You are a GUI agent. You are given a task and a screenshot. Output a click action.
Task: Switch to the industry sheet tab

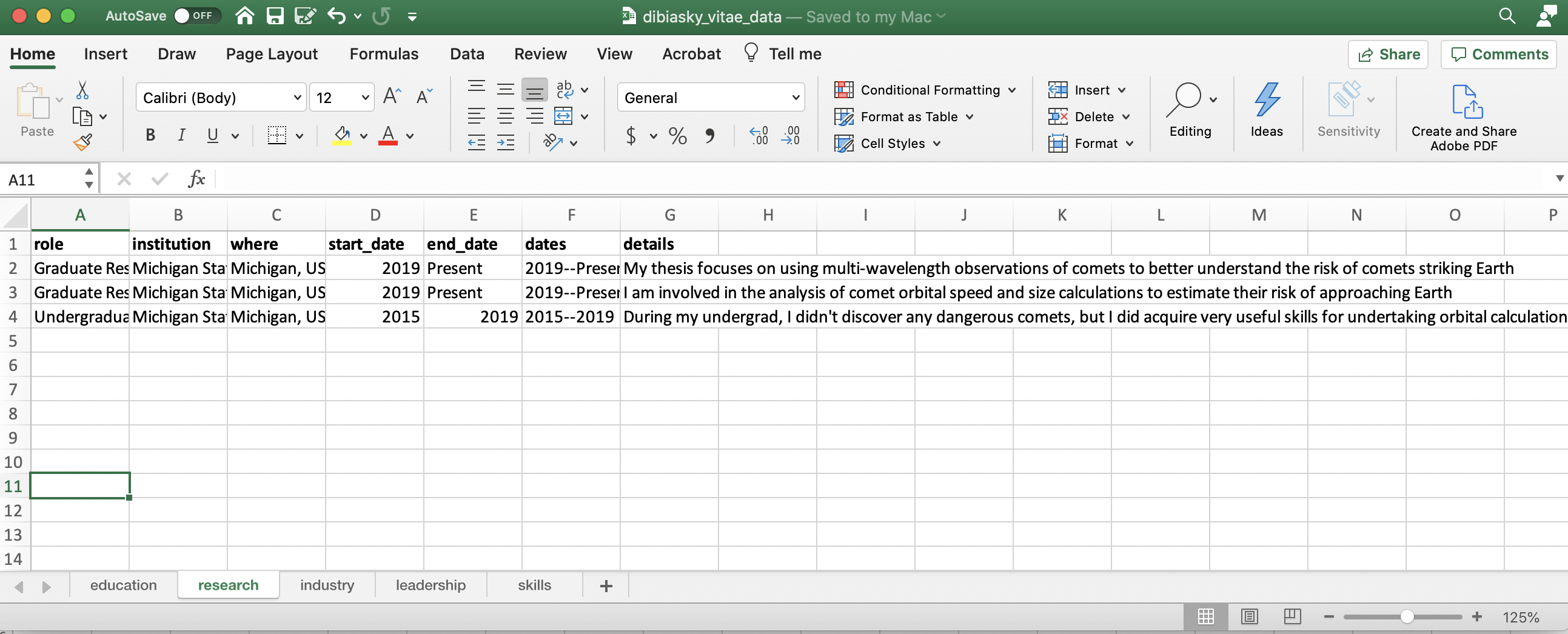(x=327, y=586)
